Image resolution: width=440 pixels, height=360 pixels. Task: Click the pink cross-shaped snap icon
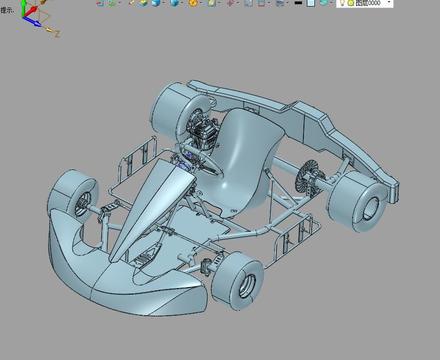pos(230,3)
